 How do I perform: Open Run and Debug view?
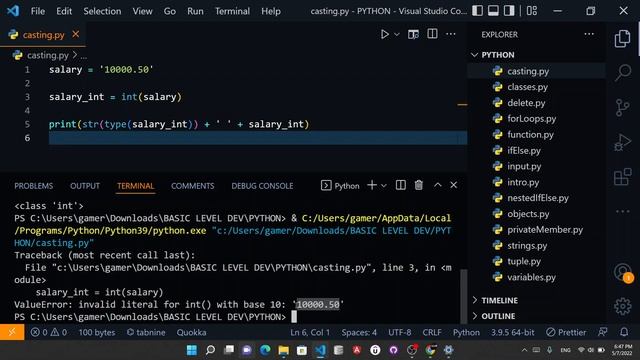(x=622, y=142)
